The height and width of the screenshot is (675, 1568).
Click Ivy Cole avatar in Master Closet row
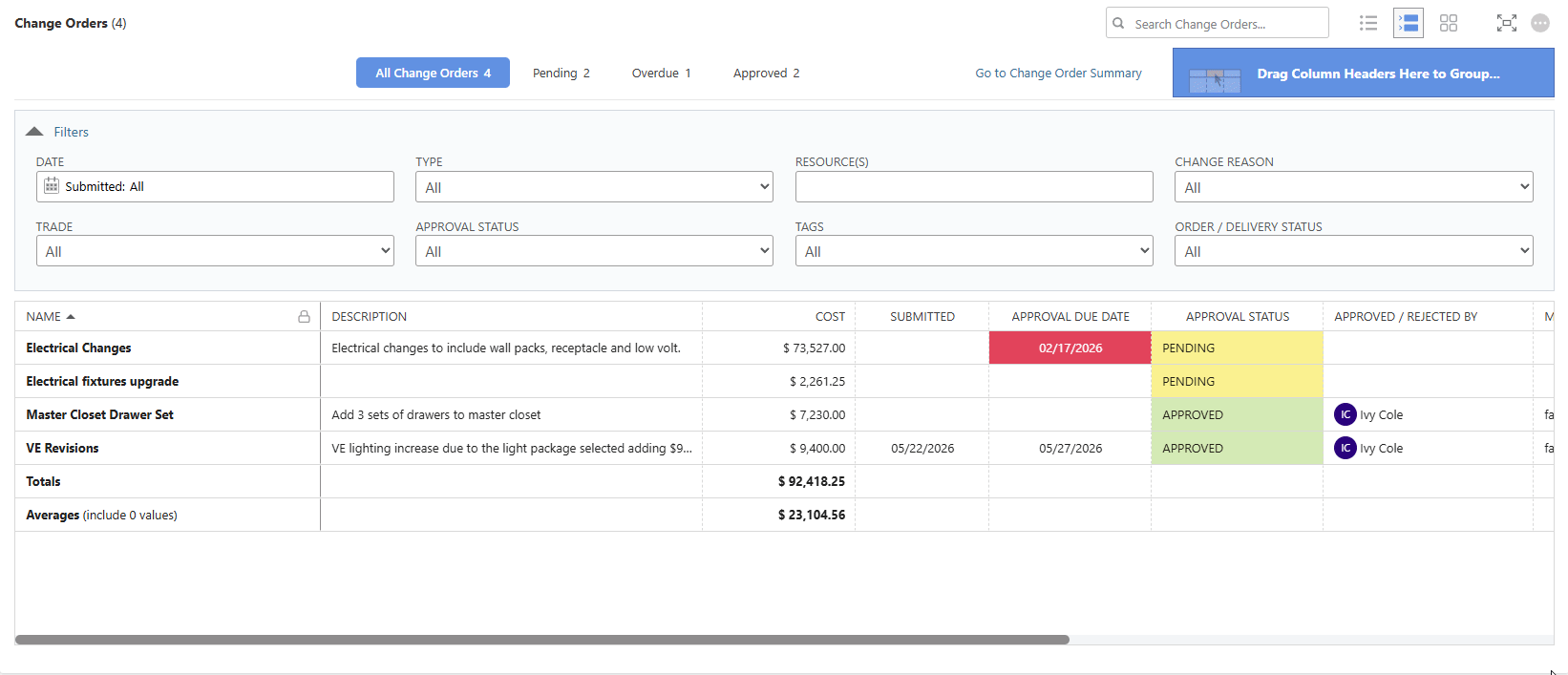(1346, 414)
